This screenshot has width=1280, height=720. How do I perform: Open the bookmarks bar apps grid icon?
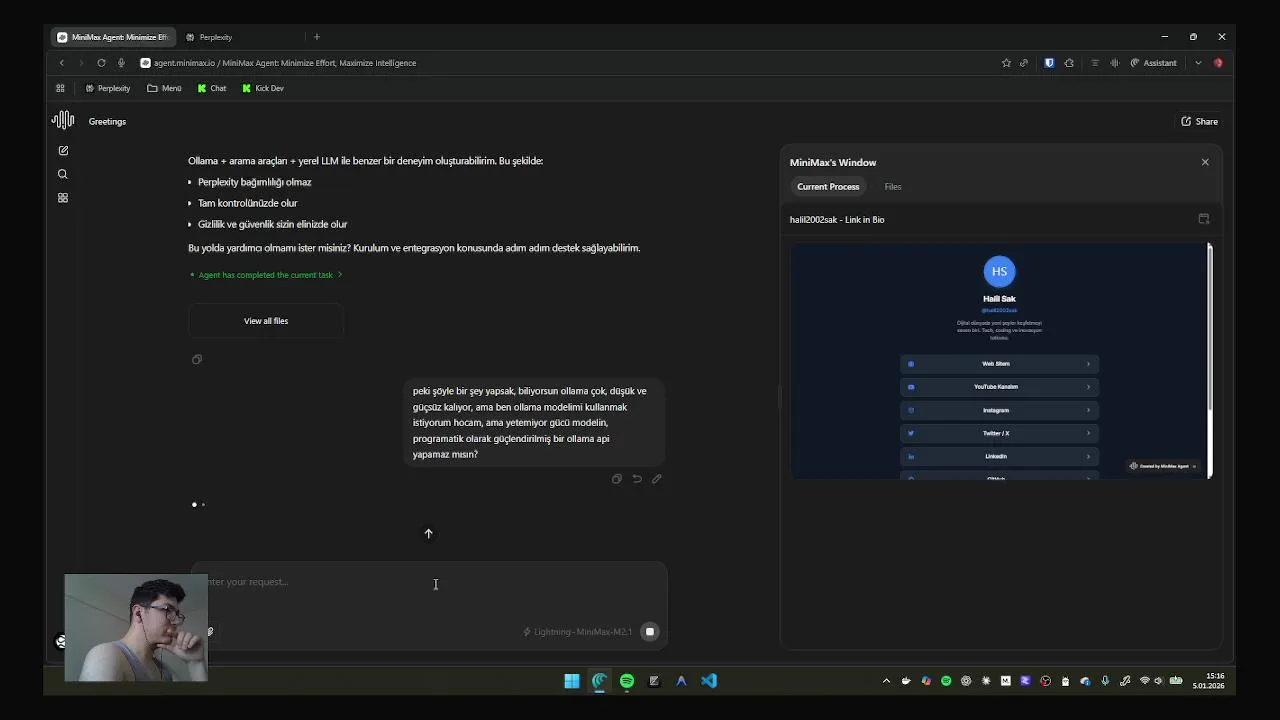[60, 88]
